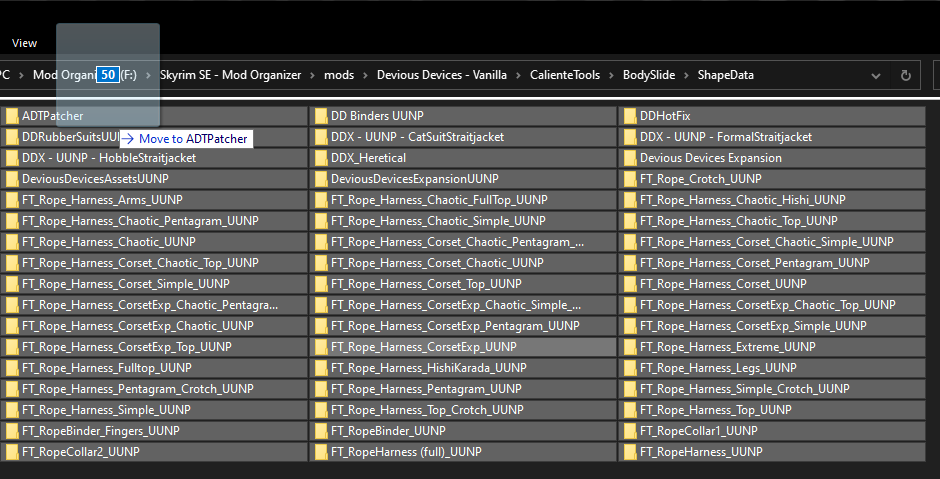Click the ShapeData breadcrumb

(725, 75)
